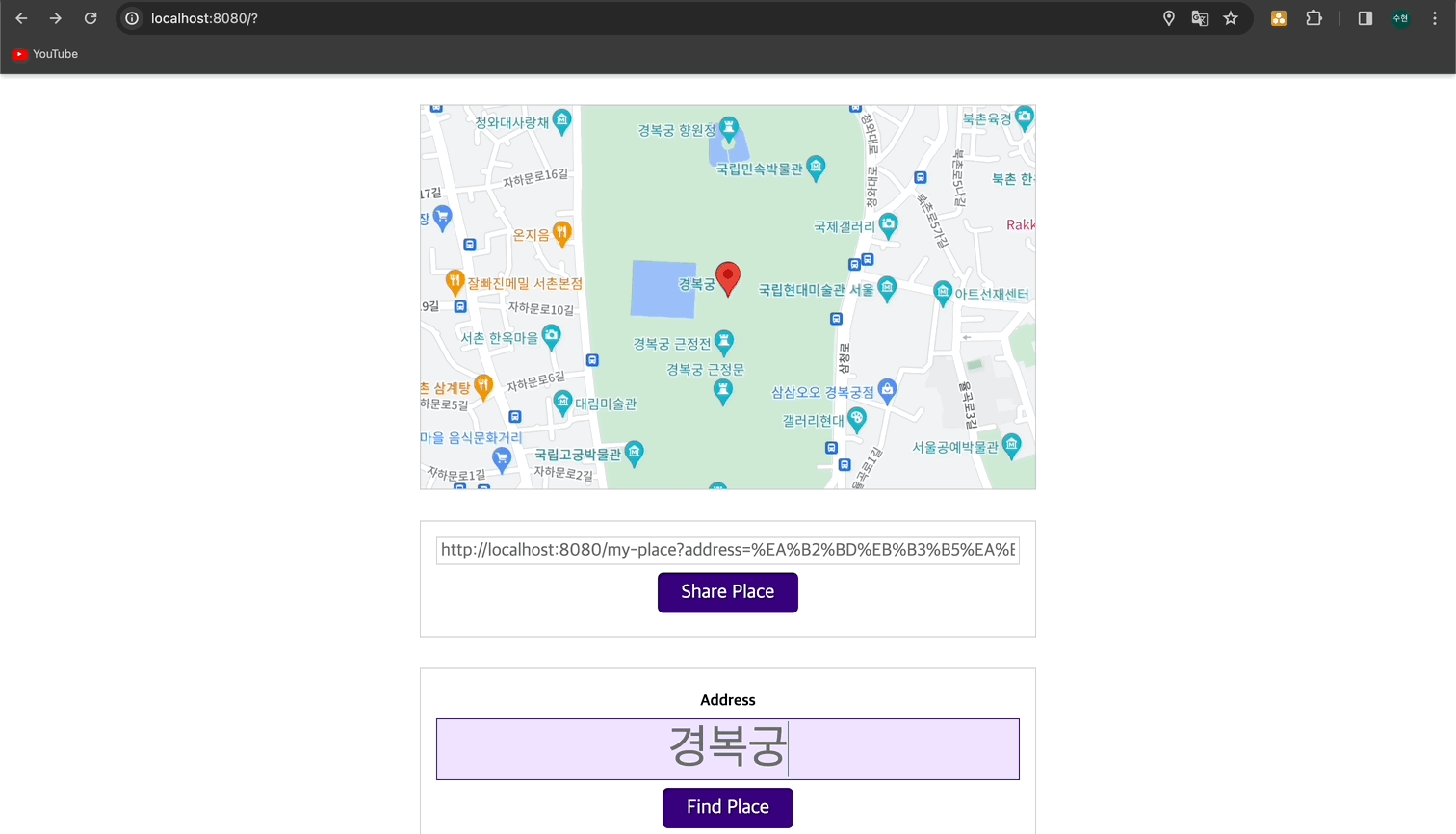Focus the share link URL field

coord(728,550)
